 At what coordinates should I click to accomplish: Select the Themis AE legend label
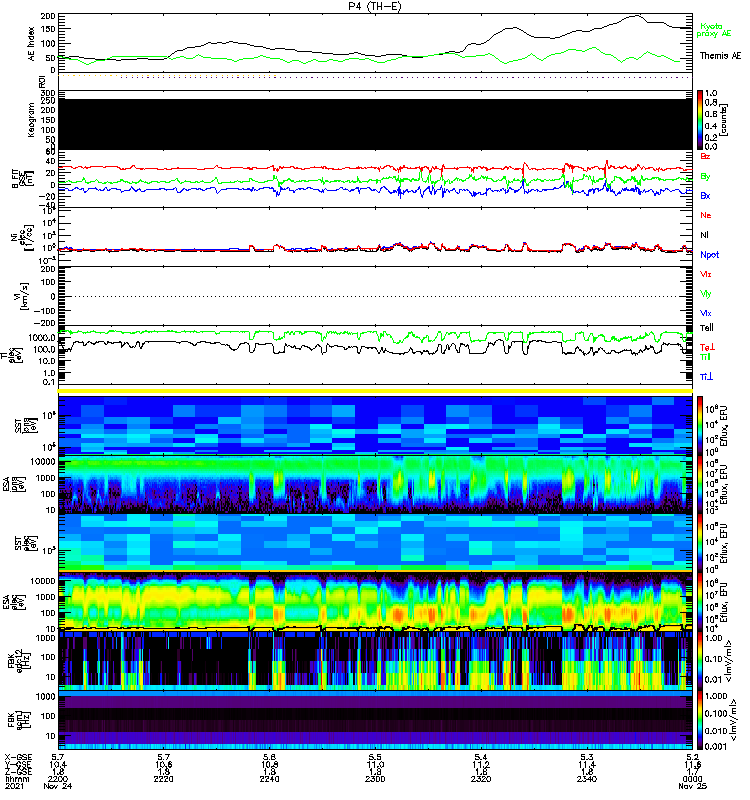coord(720,56)
